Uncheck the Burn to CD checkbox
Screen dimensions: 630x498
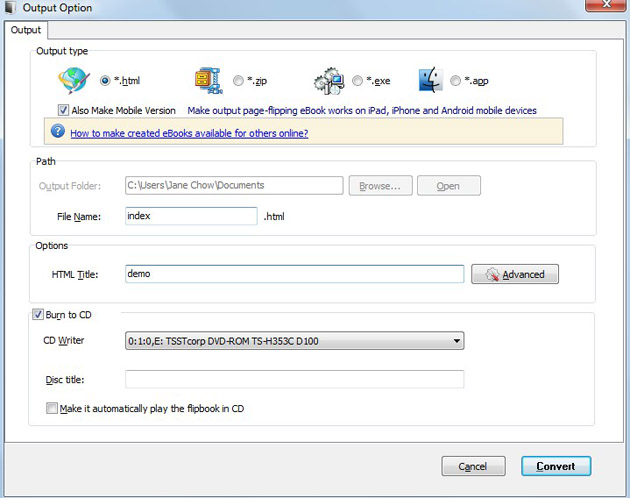[38, 314]
